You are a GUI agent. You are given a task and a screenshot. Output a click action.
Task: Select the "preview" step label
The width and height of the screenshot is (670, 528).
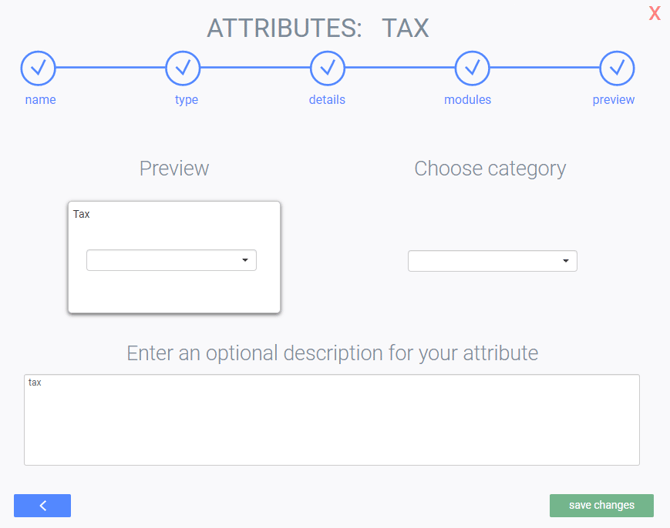(x=613, y=100)
